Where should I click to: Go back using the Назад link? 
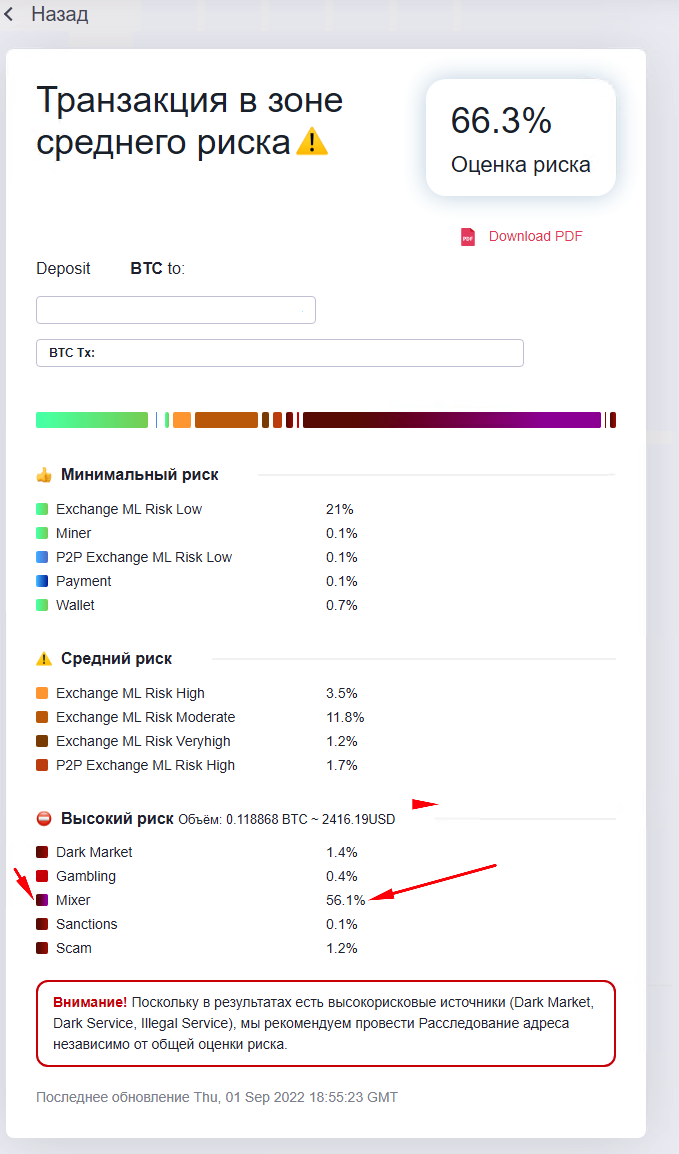59,15
